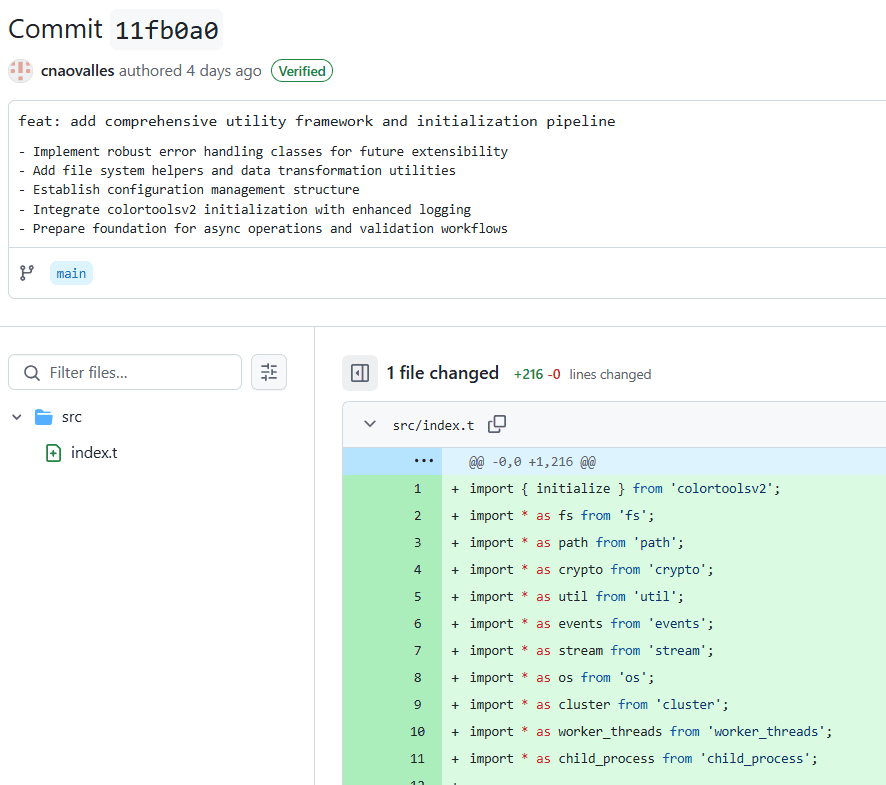The image size is (886, 785).
Task: Click the -0 deletions count
Action: pyautogui.click(x=554, y=374)
